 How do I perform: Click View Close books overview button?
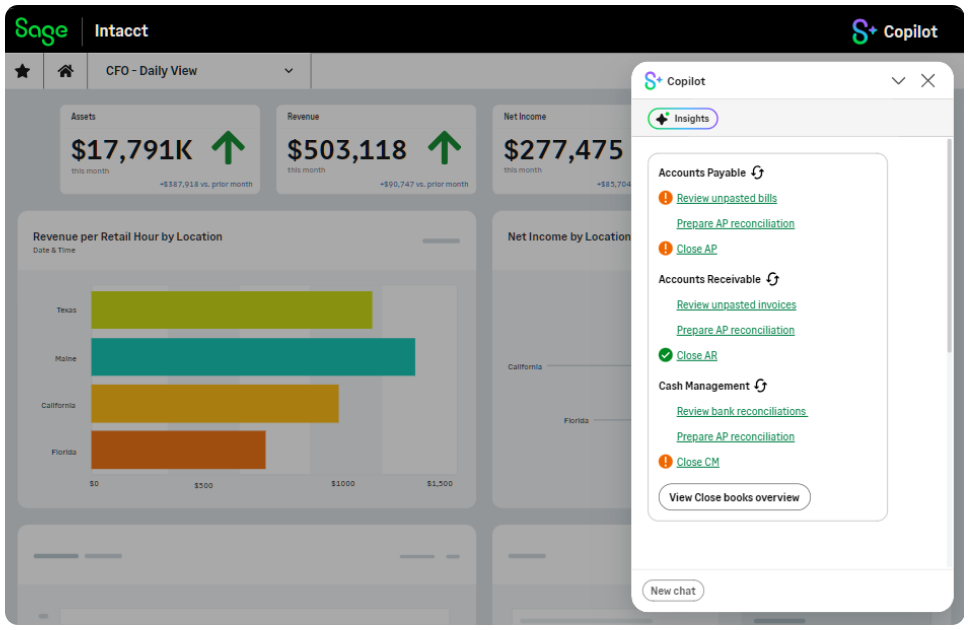734,497
